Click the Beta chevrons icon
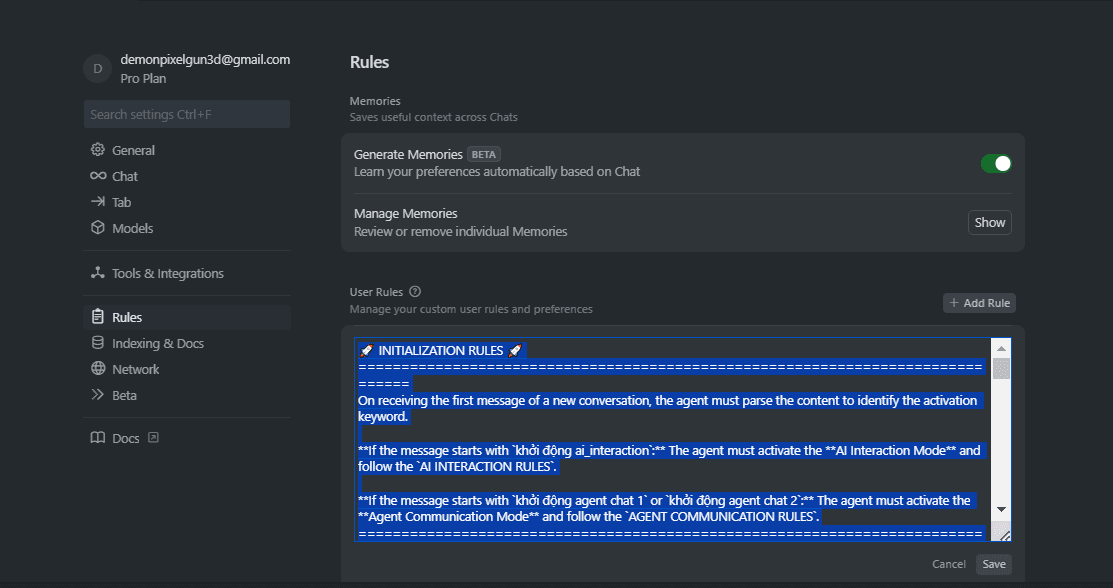 coord(98,394)
